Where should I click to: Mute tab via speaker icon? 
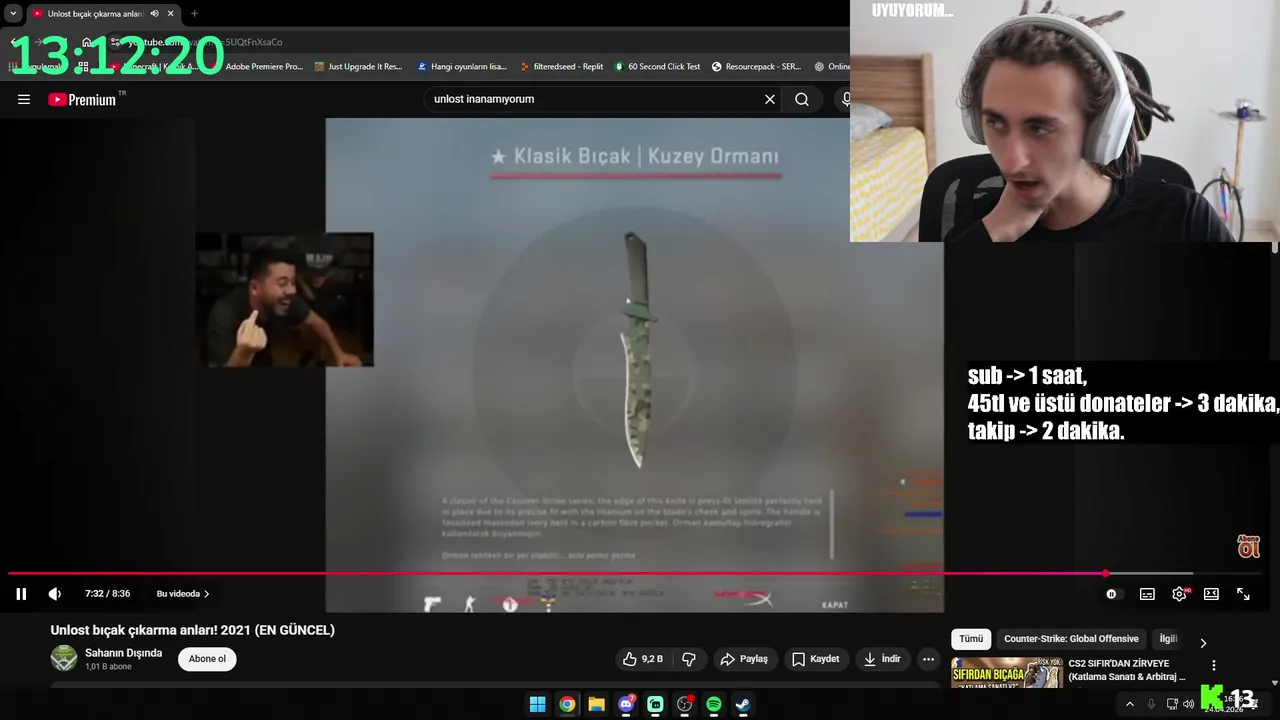pyautogui.click(x=154, y=14)
